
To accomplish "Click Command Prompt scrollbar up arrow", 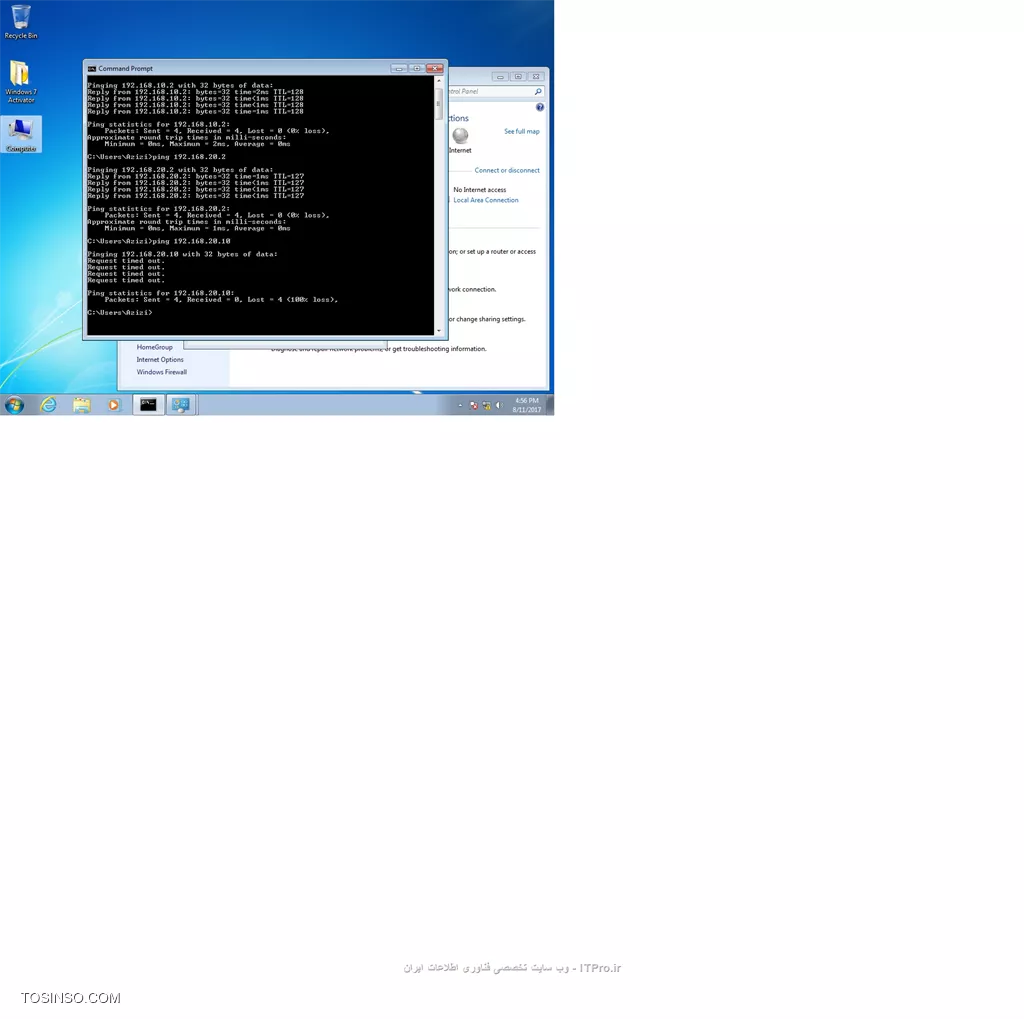I will tap(439, 80).
